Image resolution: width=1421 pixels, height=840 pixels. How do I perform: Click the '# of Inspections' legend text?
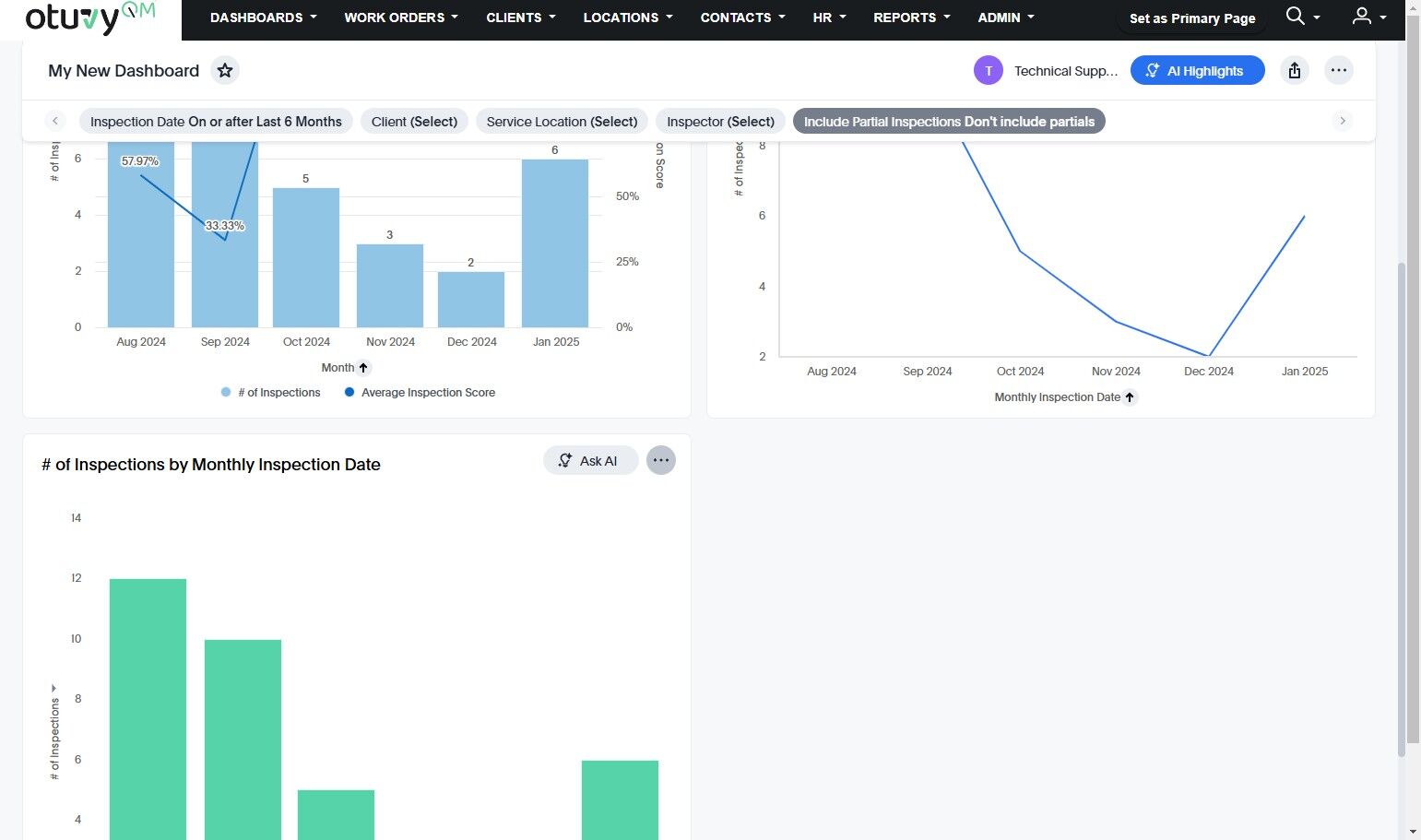pyautogui.click(x=279, y=393)
